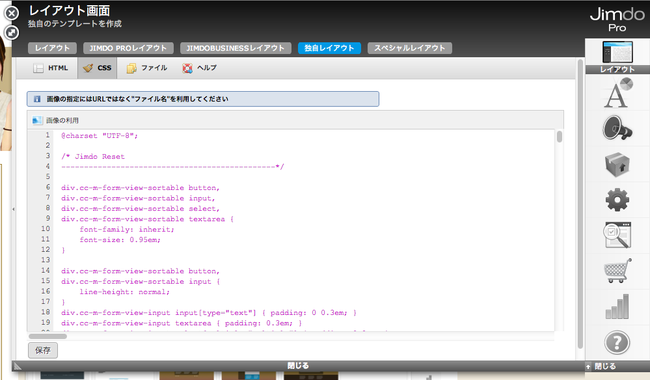Click code line '@charset "UTF-8";'
The height and width of the screenshot is (380, 650).
[x=99, y=136]
